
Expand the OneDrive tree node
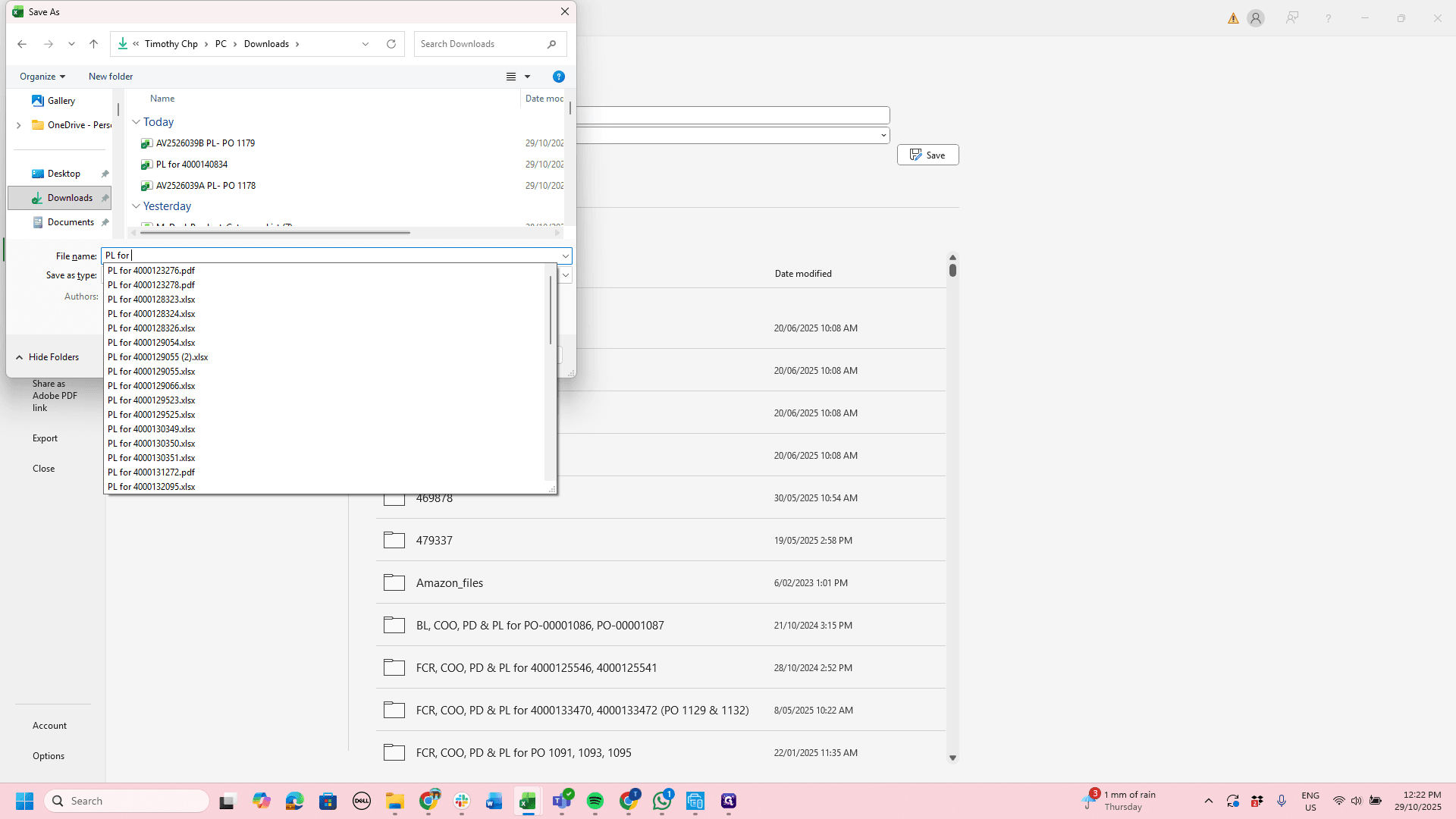coord(19,125)
